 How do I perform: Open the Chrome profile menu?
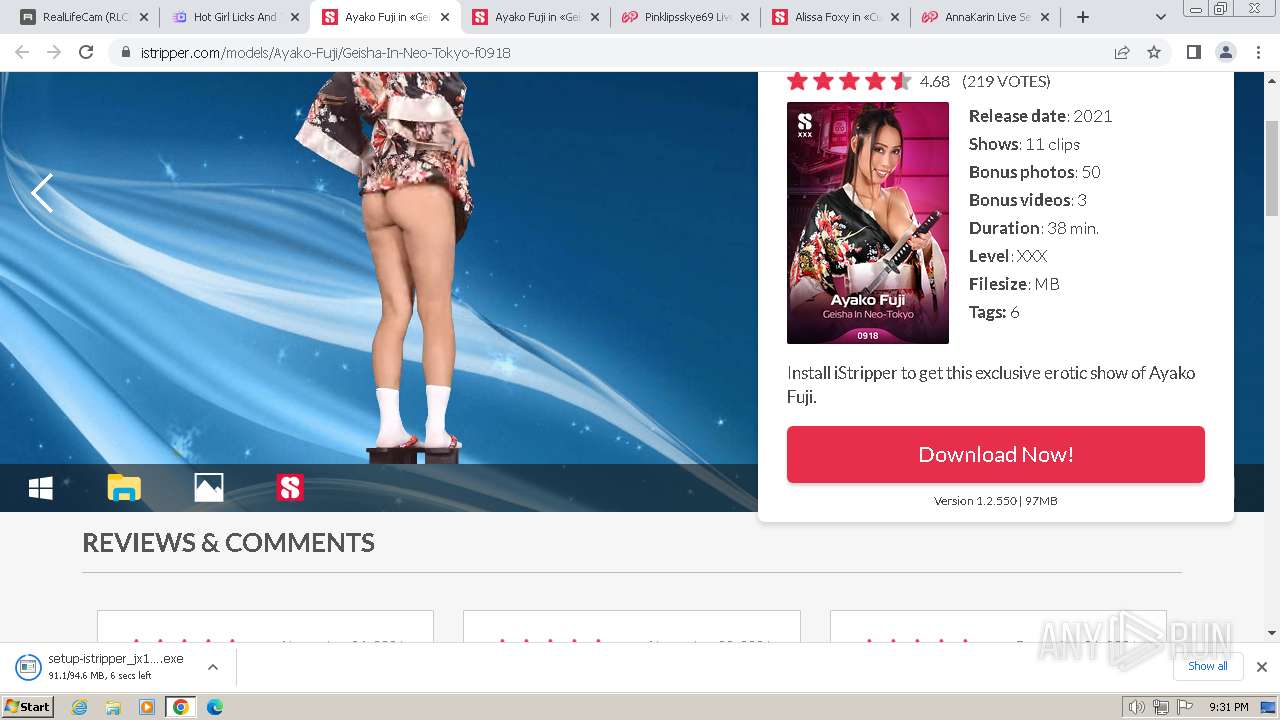pyautogui.click(x=1225, y=52)
